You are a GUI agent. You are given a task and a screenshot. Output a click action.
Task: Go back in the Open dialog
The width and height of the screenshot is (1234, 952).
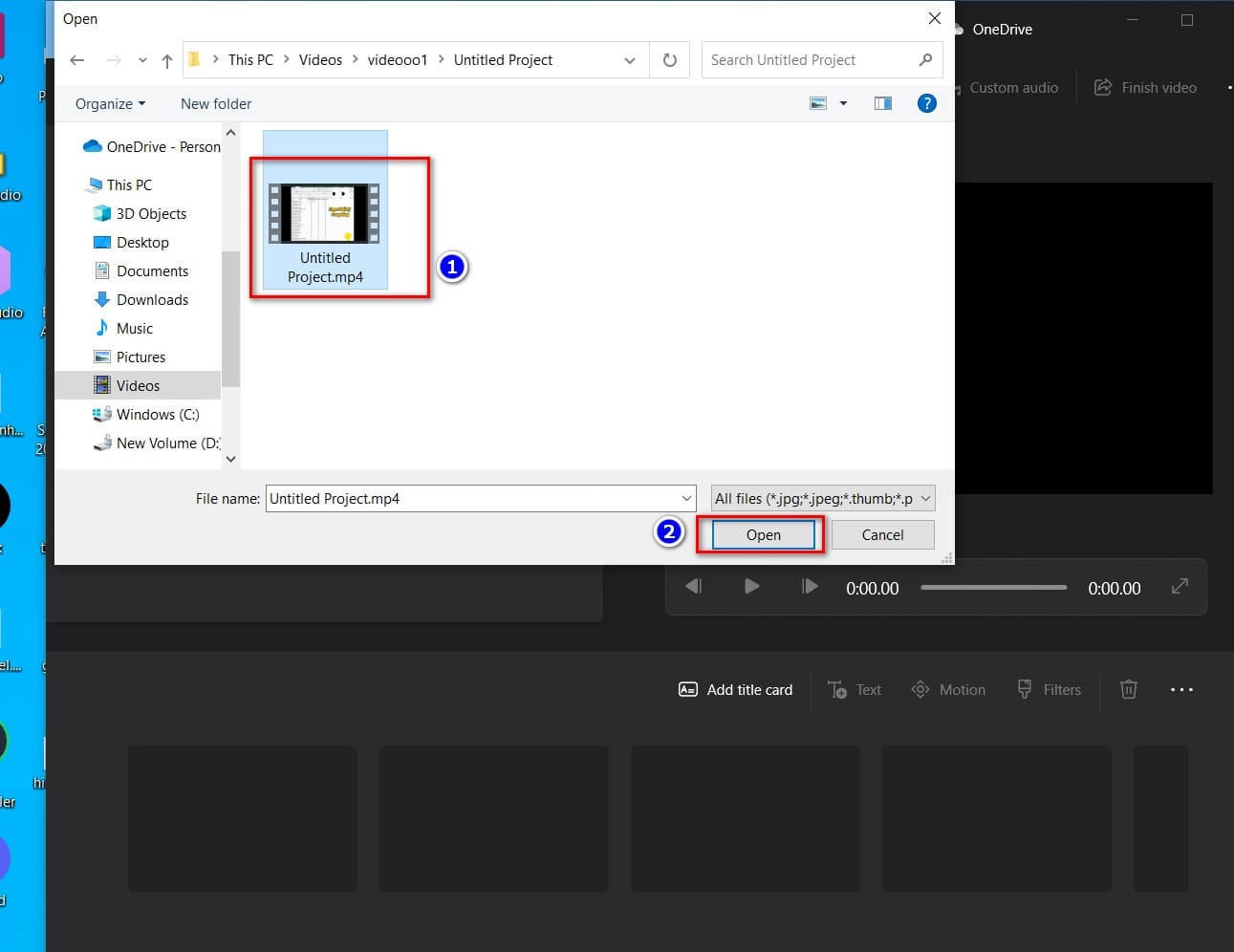click(77, 60)
